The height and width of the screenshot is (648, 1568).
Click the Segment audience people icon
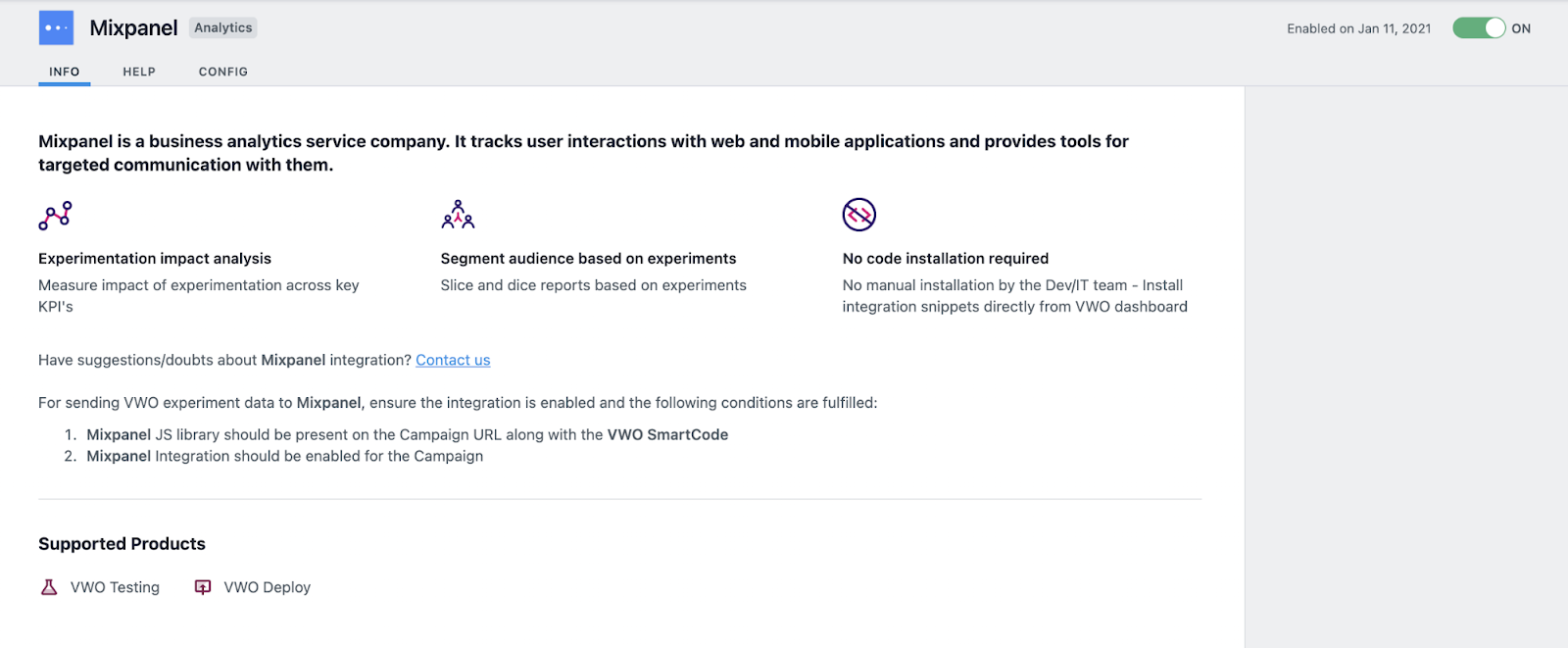click(x=458, y=215)
